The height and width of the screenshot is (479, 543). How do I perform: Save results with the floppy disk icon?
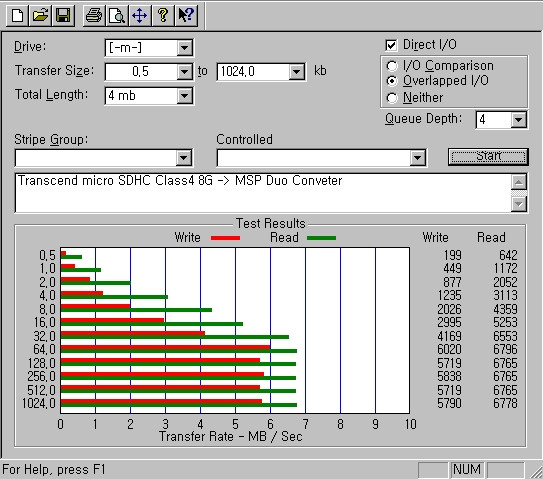click(63, 16)
